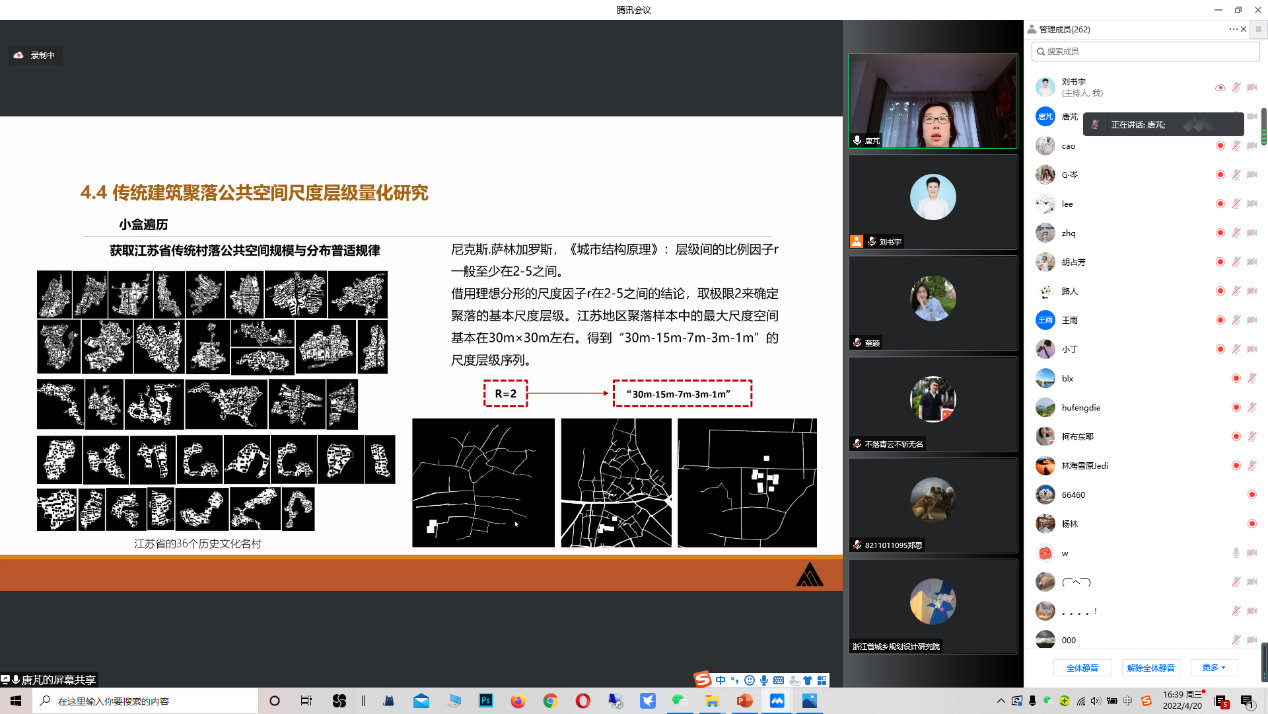Toggle microphone mute for member zhq
This screenshot has height=714, width=1268.
(x=1236, y=233)
